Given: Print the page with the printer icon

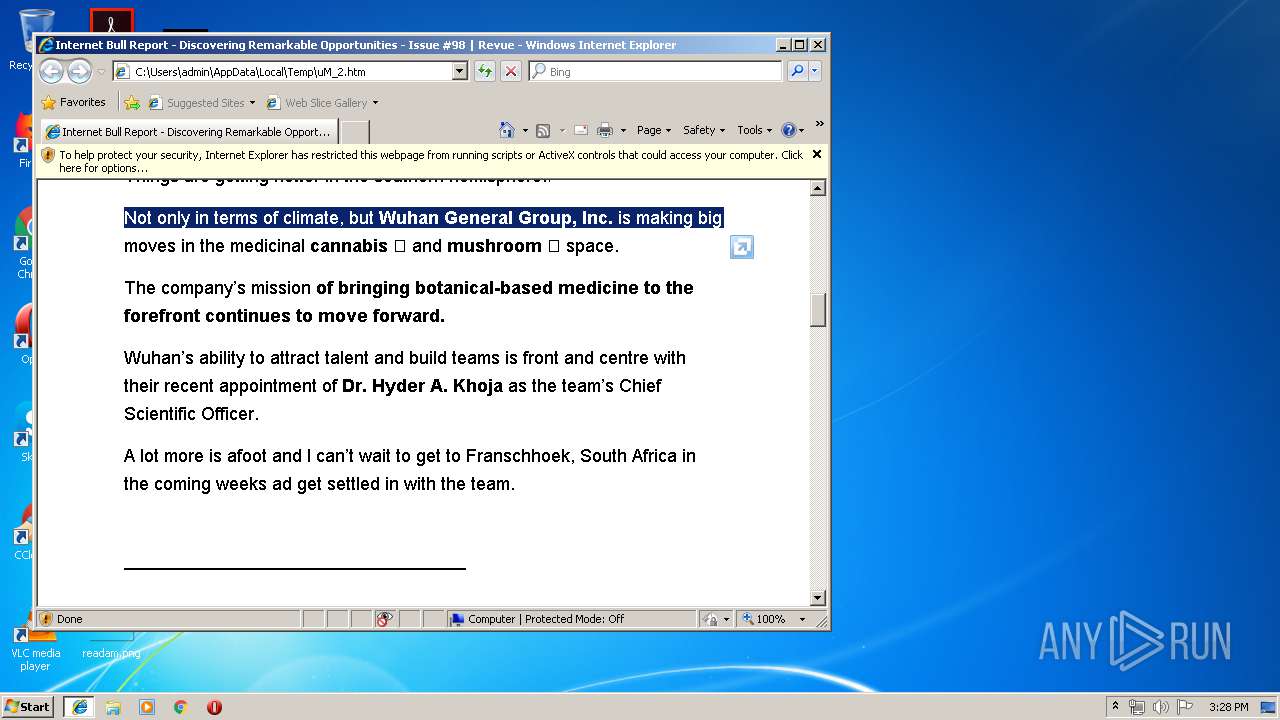Looking at the screenshot, I should click(605, 130).
